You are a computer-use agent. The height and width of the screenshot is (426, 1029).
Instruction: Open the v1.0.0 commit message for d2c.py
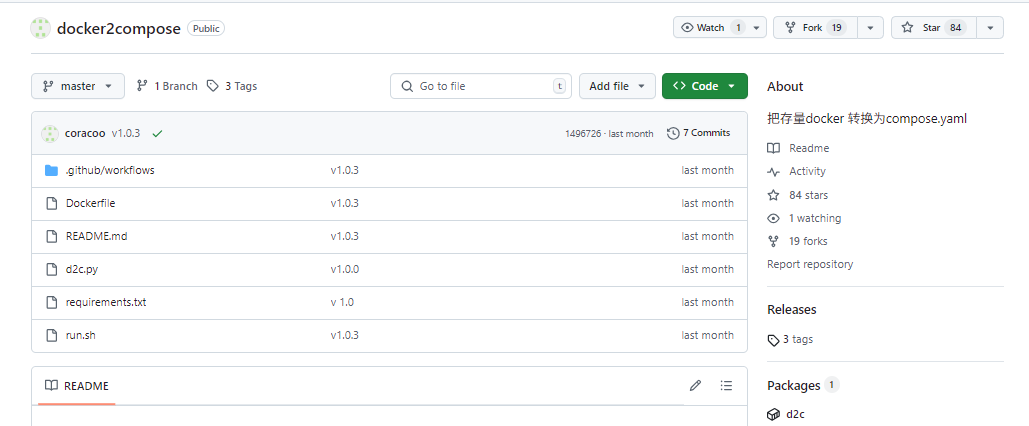coord(345,269)
